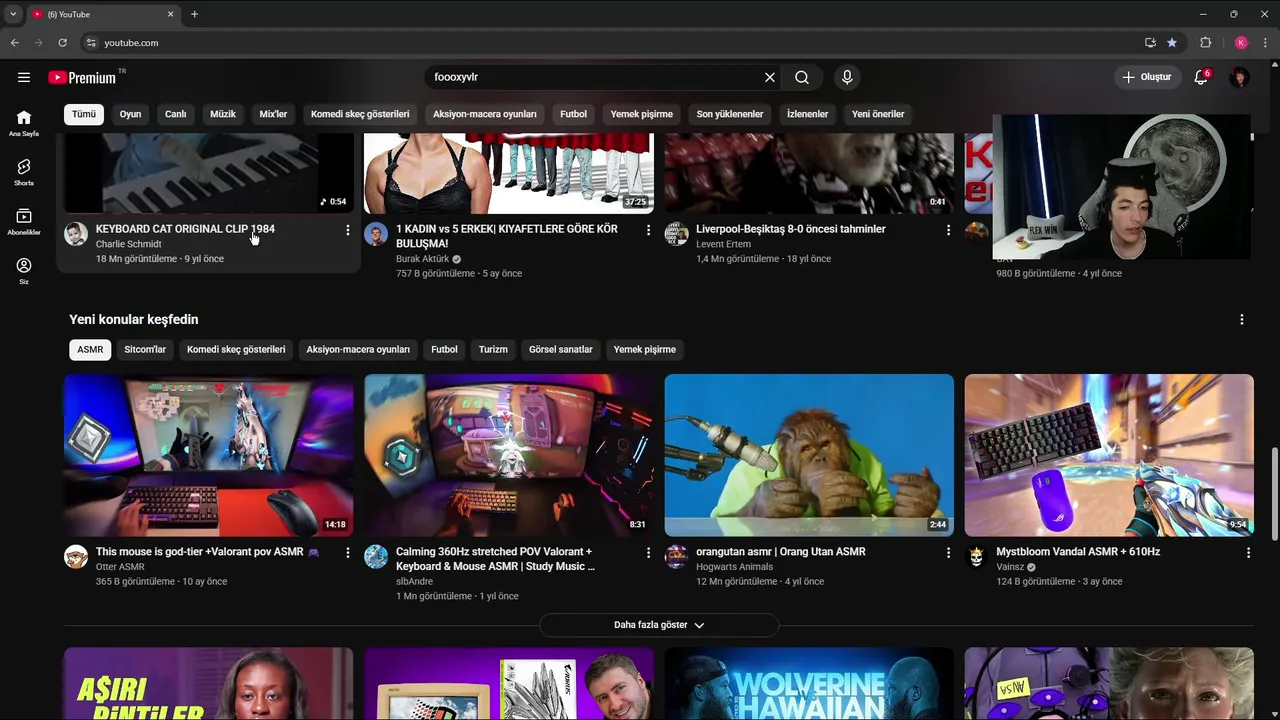This screenshot has width=1280, height=720.
Task: Expand Daha fazla göster
Action: (659, 625)
